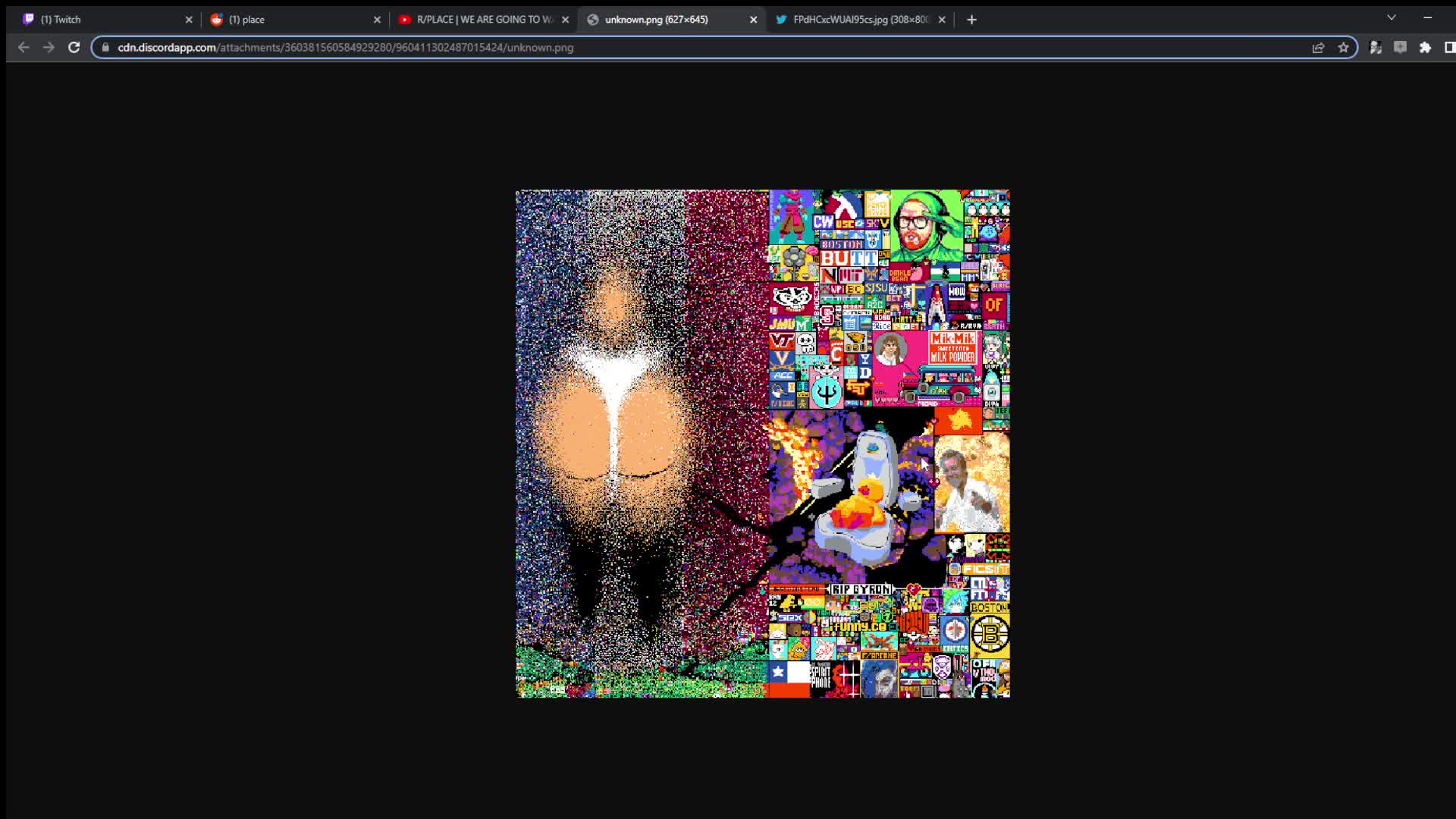This screenshot has width=1456, height=819.
Task: Switch to the Twitch tab
Action: click(106, 20)
